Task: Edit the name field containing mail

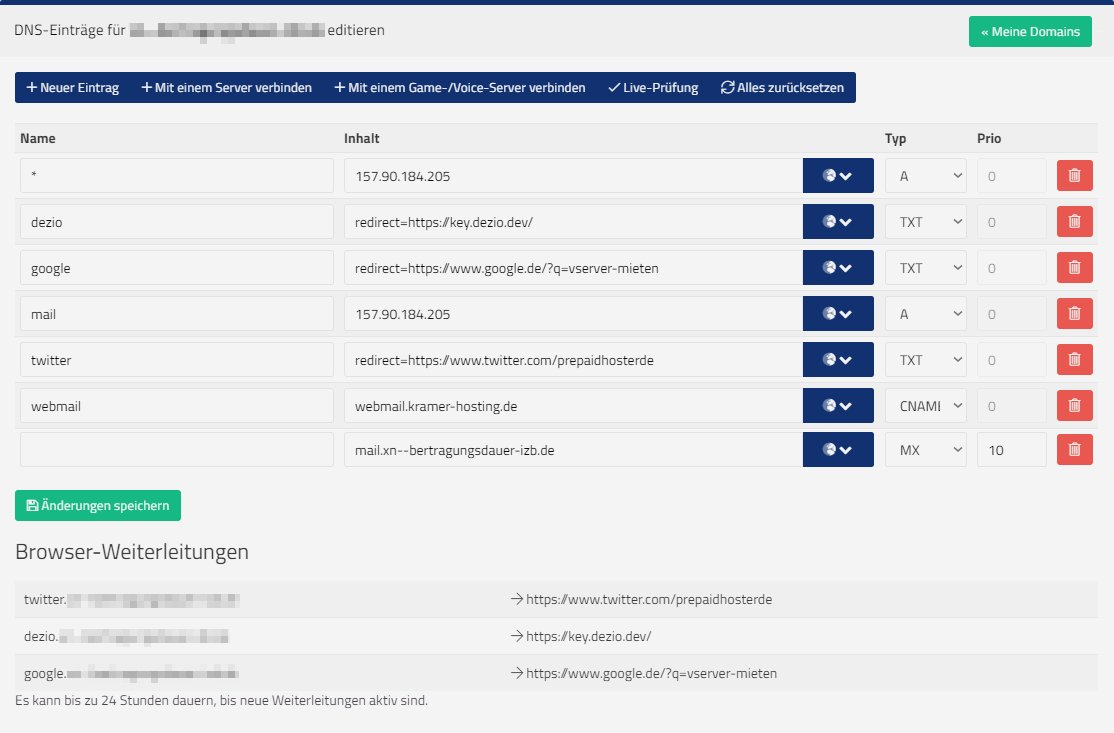Action: click(x=177, y=314)
